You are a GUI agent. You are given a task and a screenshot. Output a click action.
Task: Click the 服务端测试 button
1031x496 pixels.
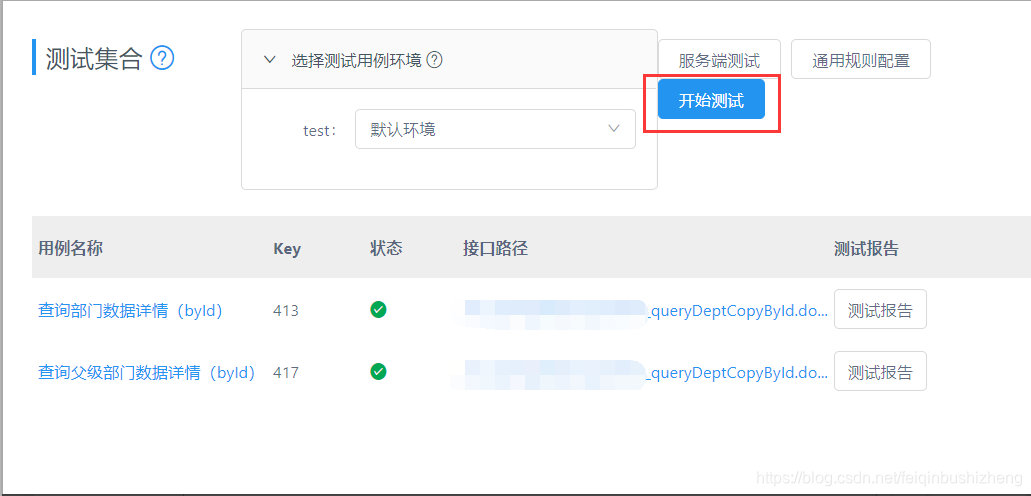[719, 59]
